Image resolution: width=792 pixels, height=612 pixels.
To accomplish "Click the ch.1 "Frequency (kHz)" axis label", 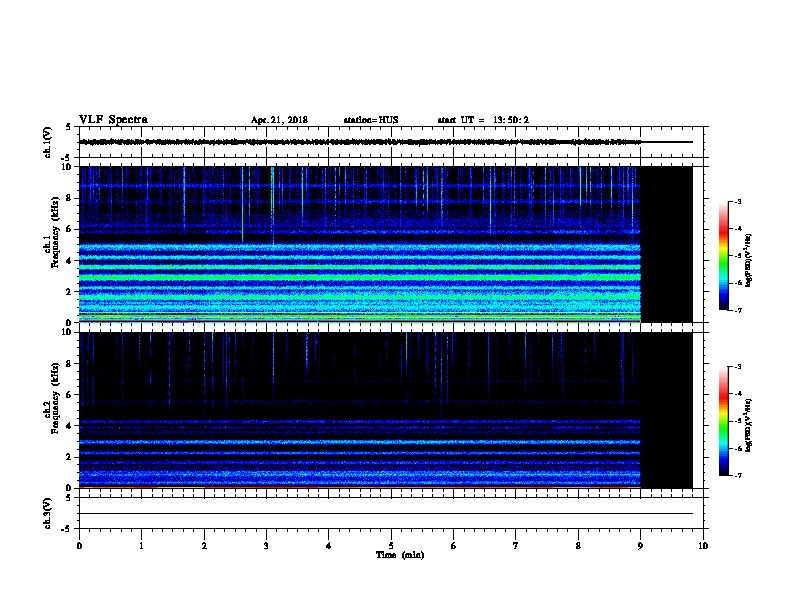I will tap(55, 232).
